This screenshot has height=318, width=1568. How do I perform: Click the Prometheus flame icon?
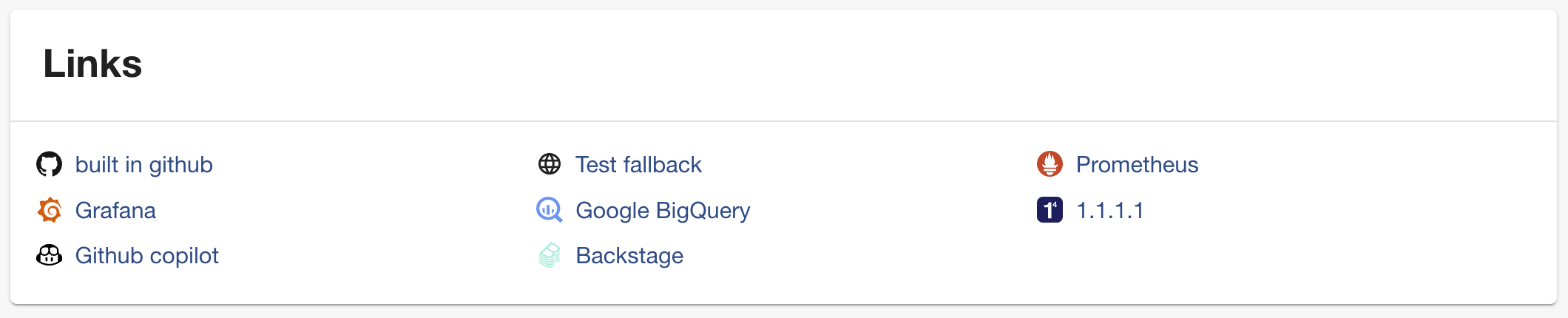[x=1050, y=164]
